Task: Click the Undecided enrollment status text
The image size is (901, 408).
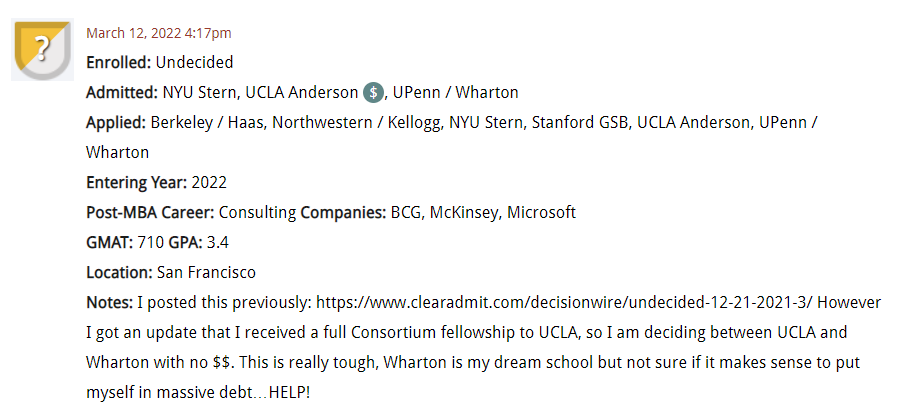Action: pyautogui.click(x=194, y=63)
